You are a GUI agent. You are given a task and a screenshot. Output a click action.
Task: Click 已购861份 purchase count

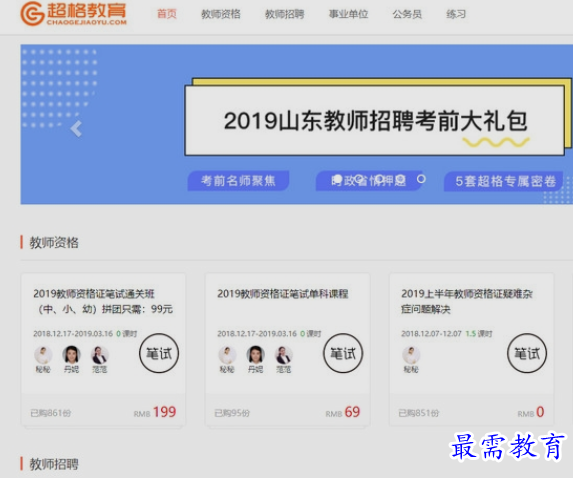50,413
